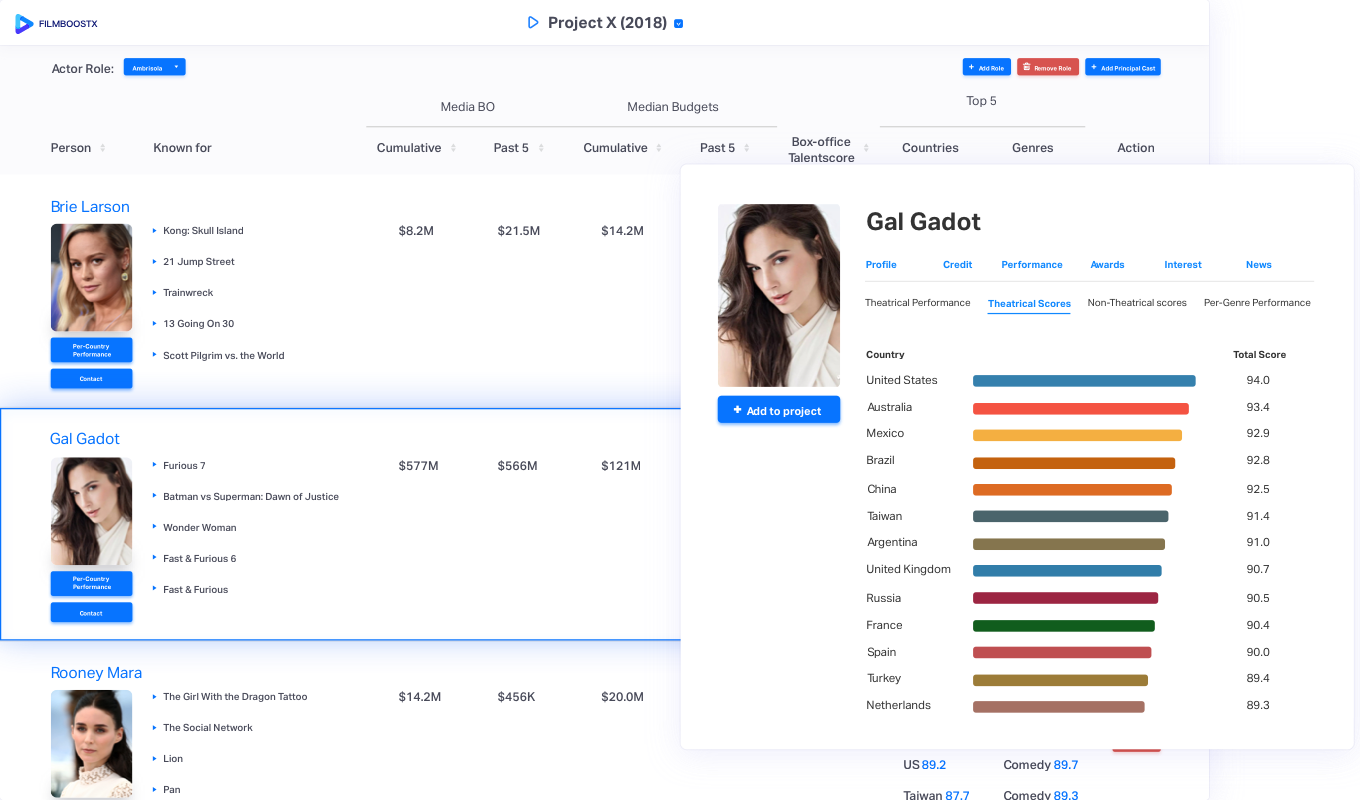Open Per-Genre Performance subtab
This screenshot has width=1360, height=800.
tap(1256, 303)
